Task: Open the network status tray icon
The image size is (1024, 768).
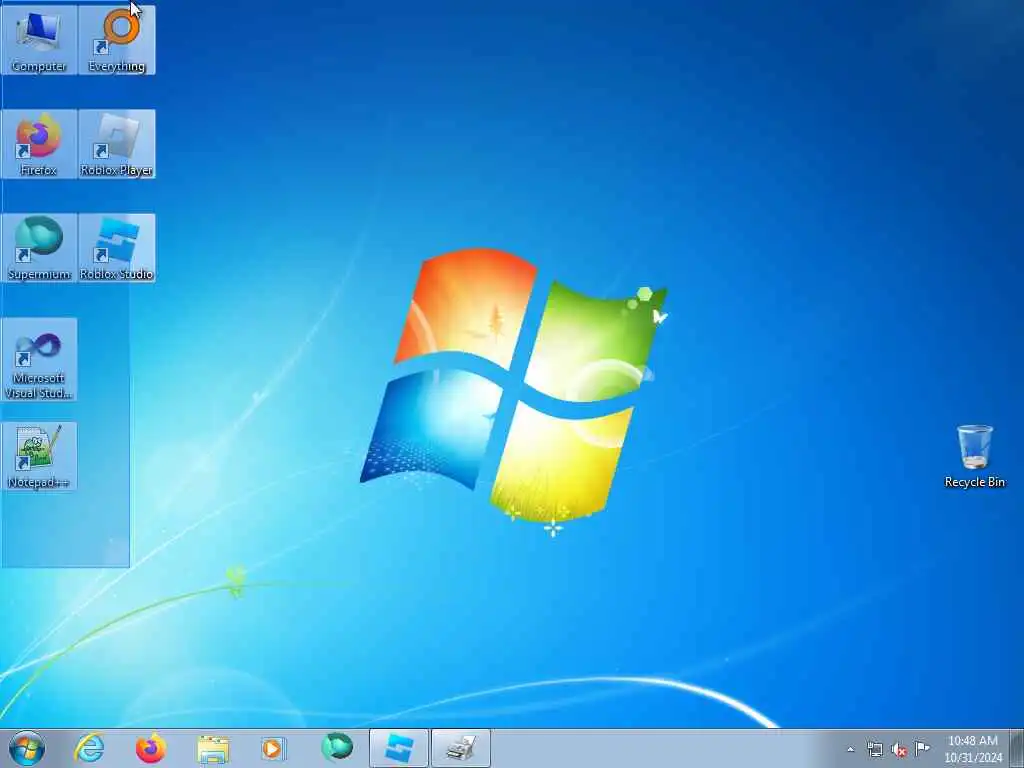Action: (875, 749)
